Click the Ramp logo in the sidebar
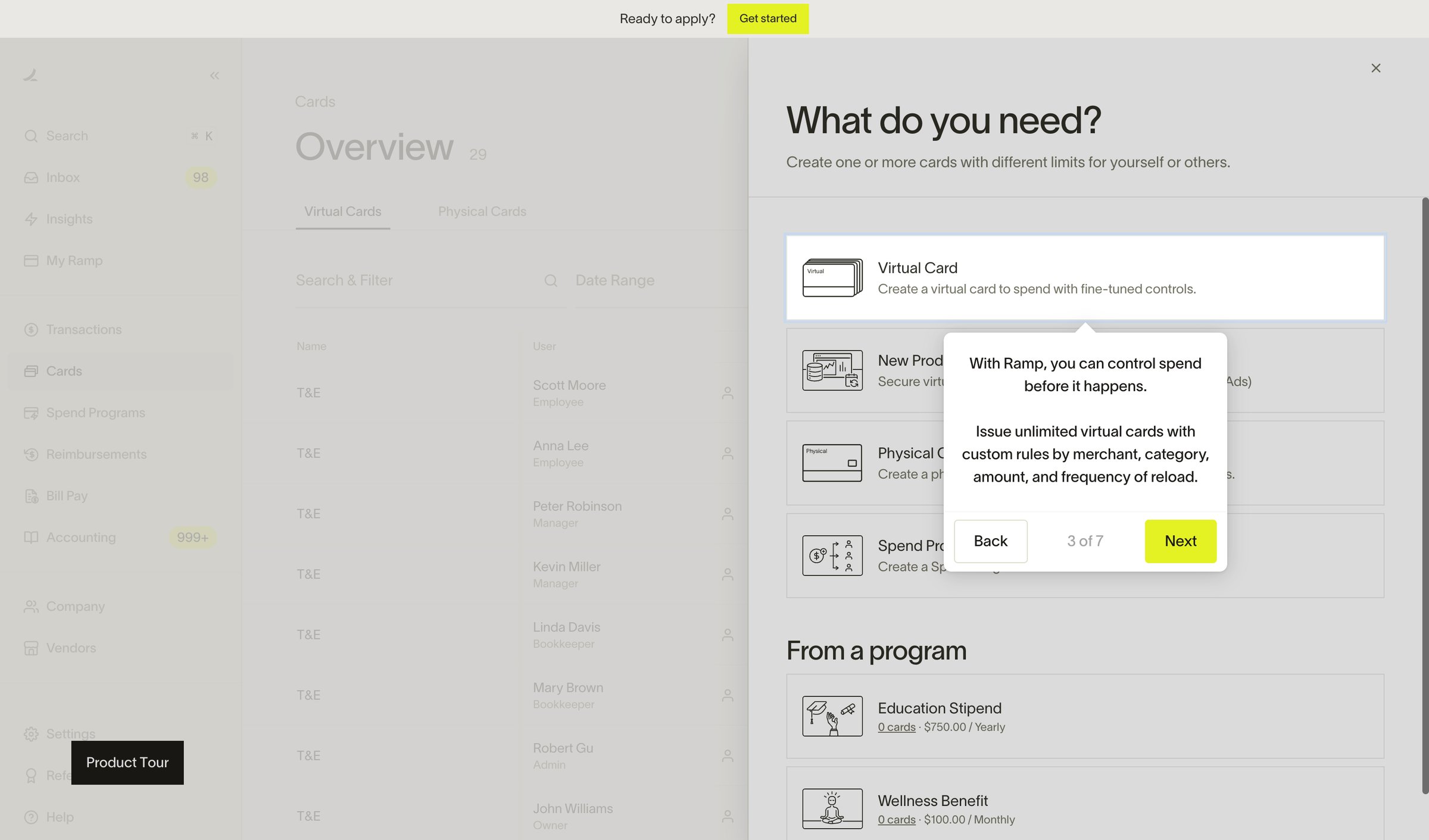Image resolution: width=1429 pixels, height=840 pixels. [x=30, y=75]
